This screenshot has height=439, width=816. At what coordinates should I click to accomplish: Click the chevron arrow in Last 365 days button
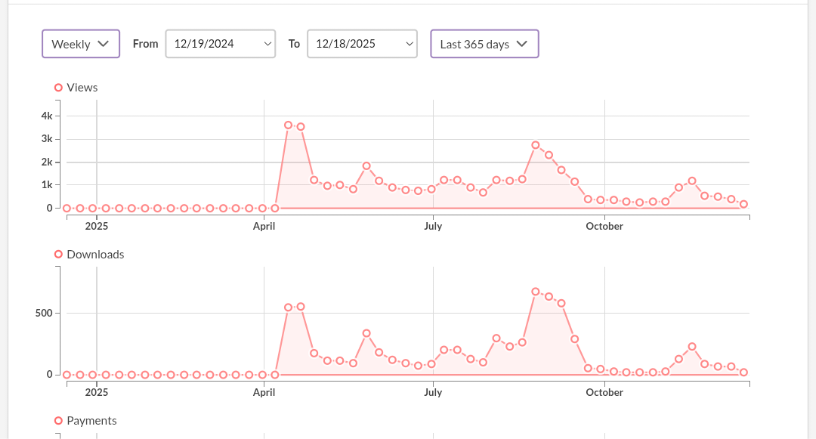[522, 44]
